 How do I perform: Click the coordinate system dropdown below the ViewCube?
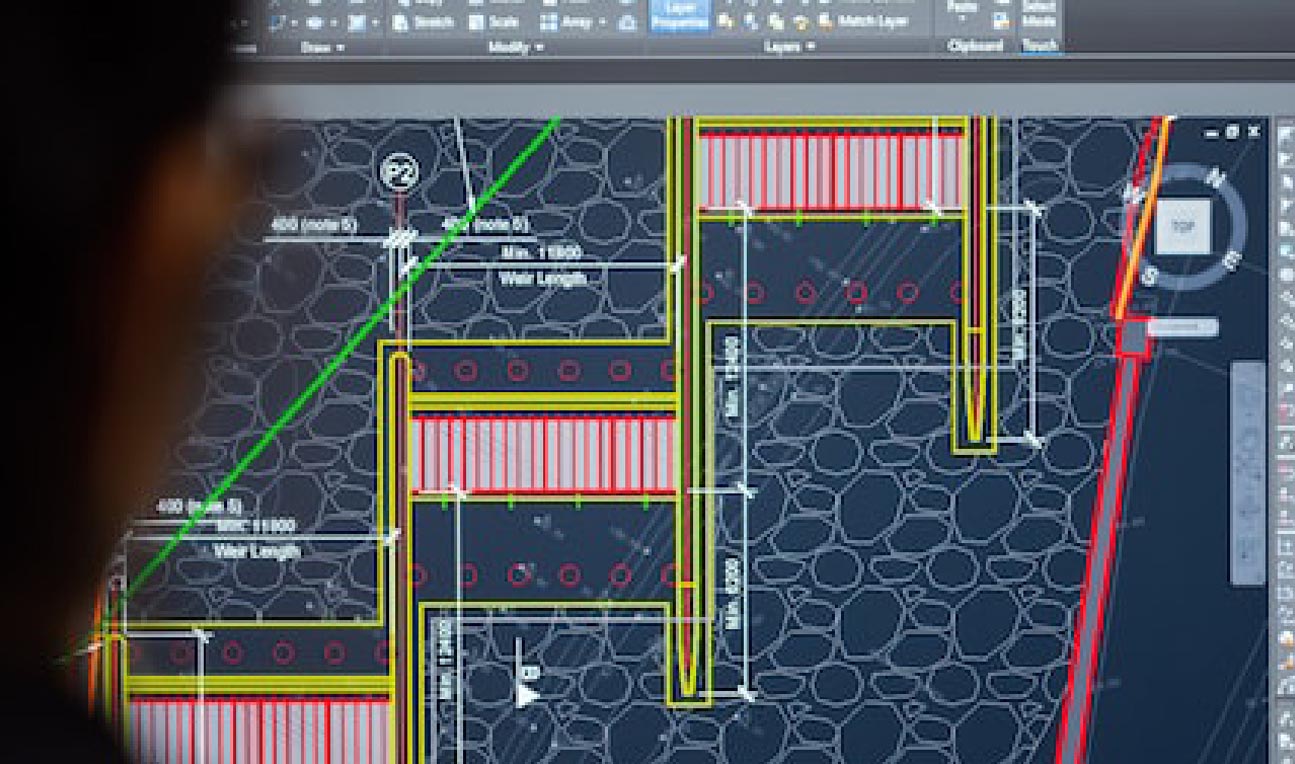tap(1181, 328)
